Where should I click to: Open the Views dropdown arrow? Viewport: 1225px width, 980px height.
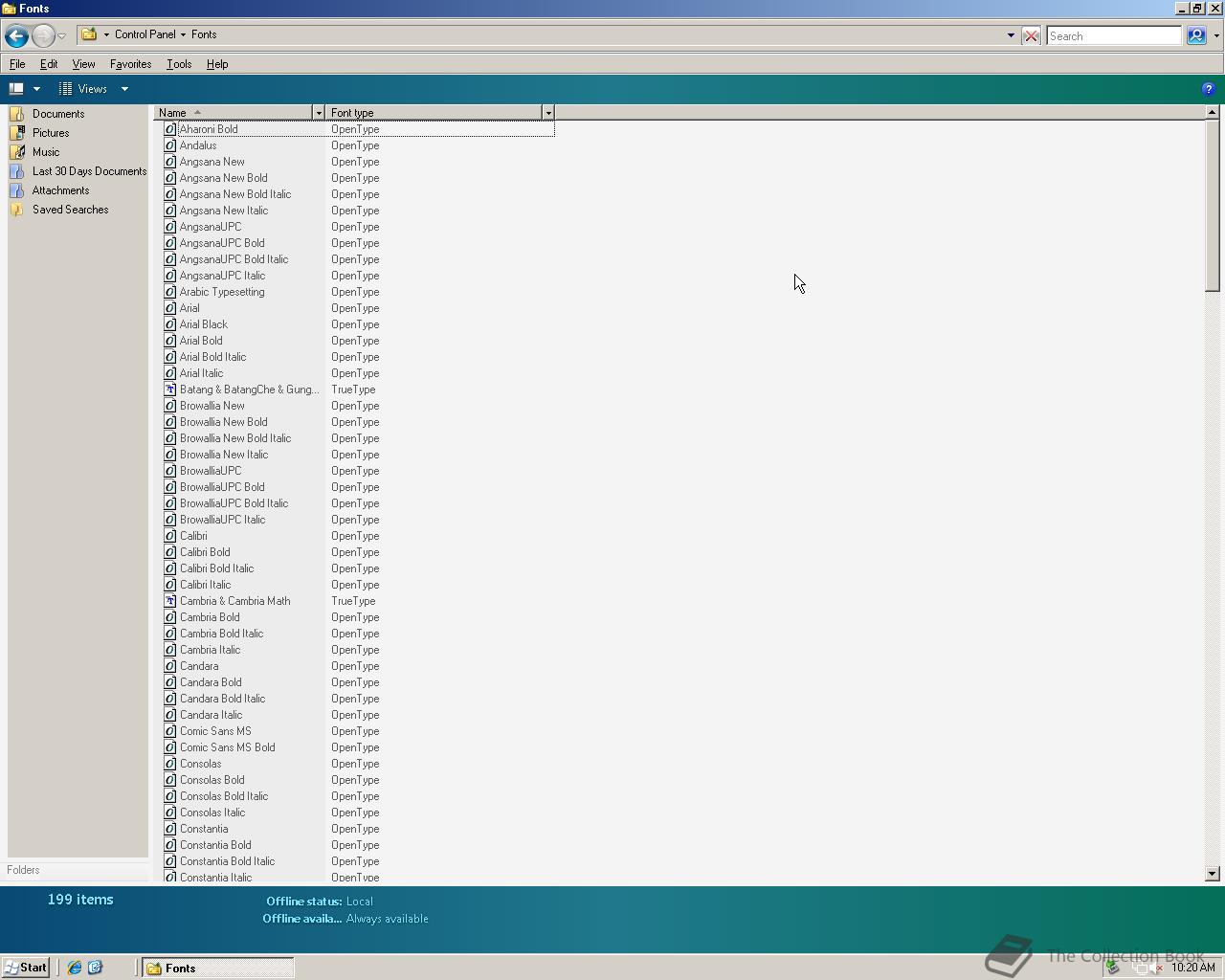[124, 89]
